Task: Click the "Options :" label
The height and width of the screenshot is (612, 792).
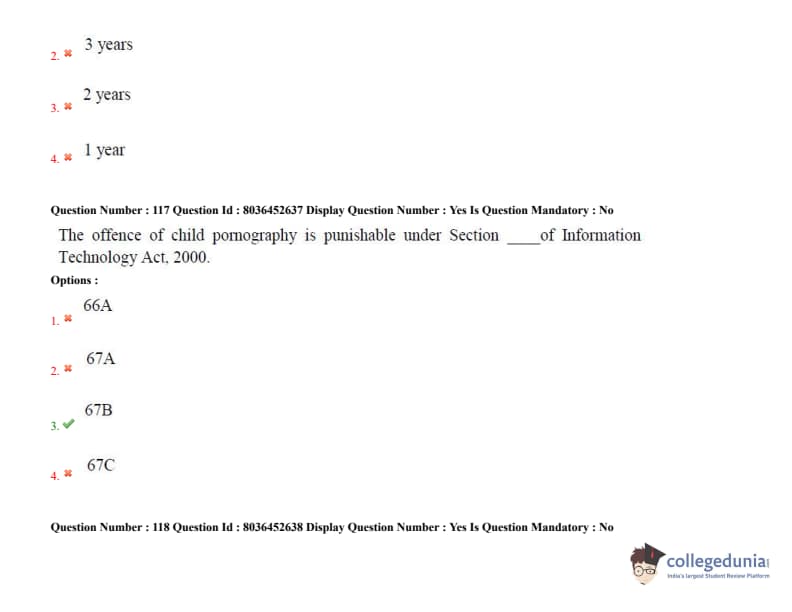Action: click(x=74, y=281)
